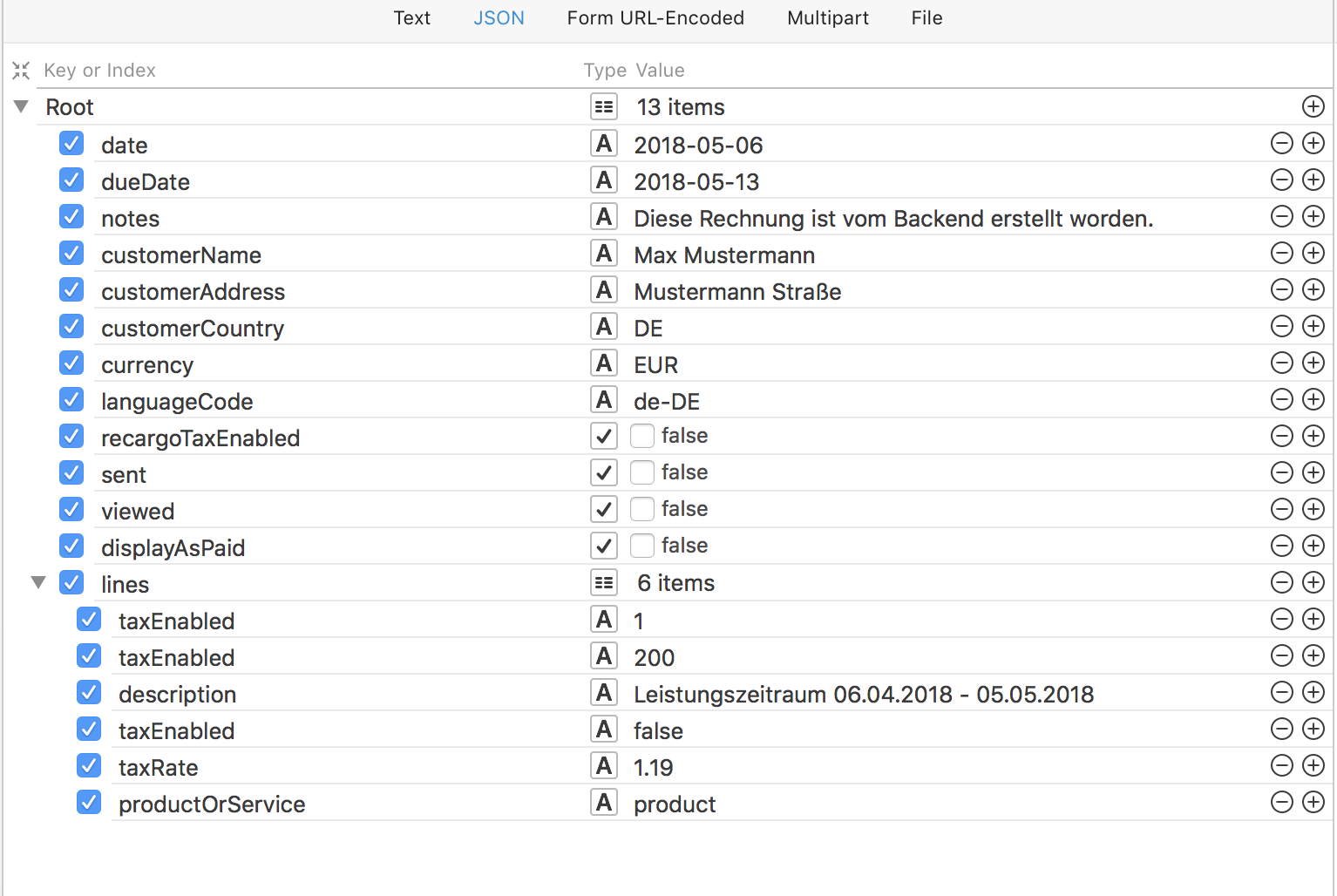Add a row after customerAddress with plus icon
Image resolution: width=1337 pixels, height=896 pixels.
(x=1313, y=289)
